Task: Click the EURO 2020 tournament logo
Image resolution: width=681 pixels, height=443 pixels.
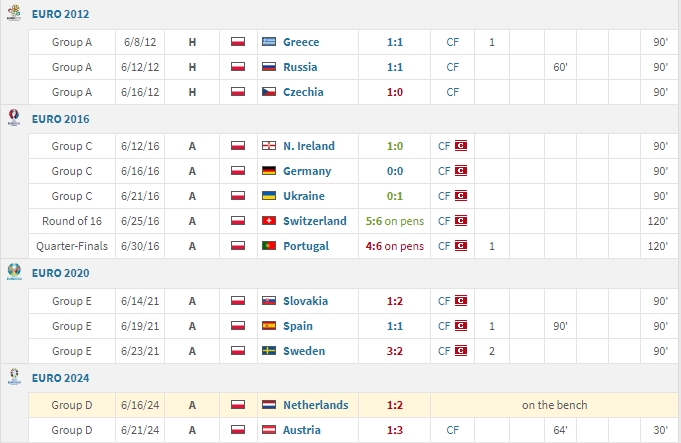Action: point(14,273)
